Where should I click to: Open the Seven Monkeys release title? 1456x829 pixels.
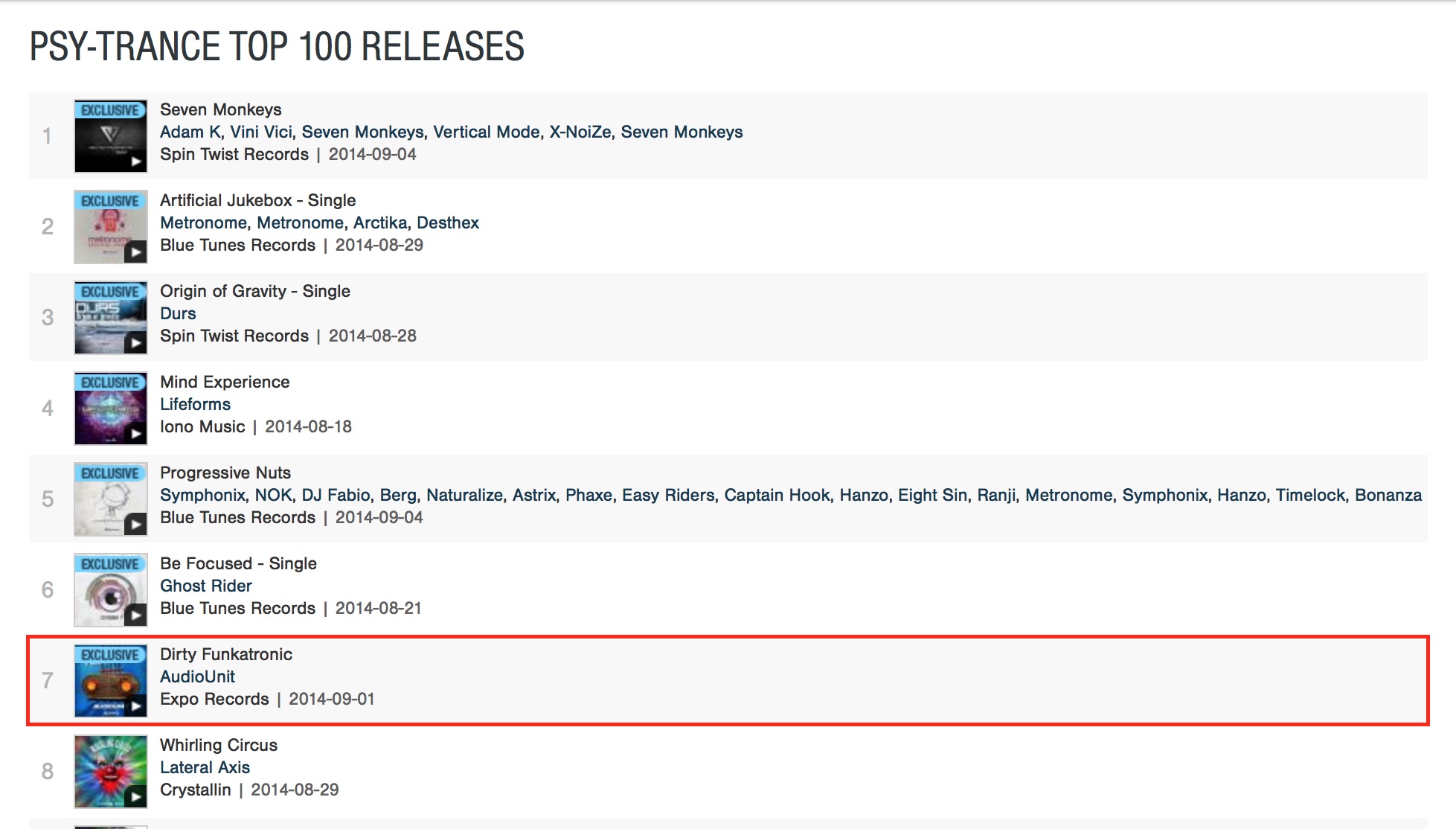coord(220,109)
